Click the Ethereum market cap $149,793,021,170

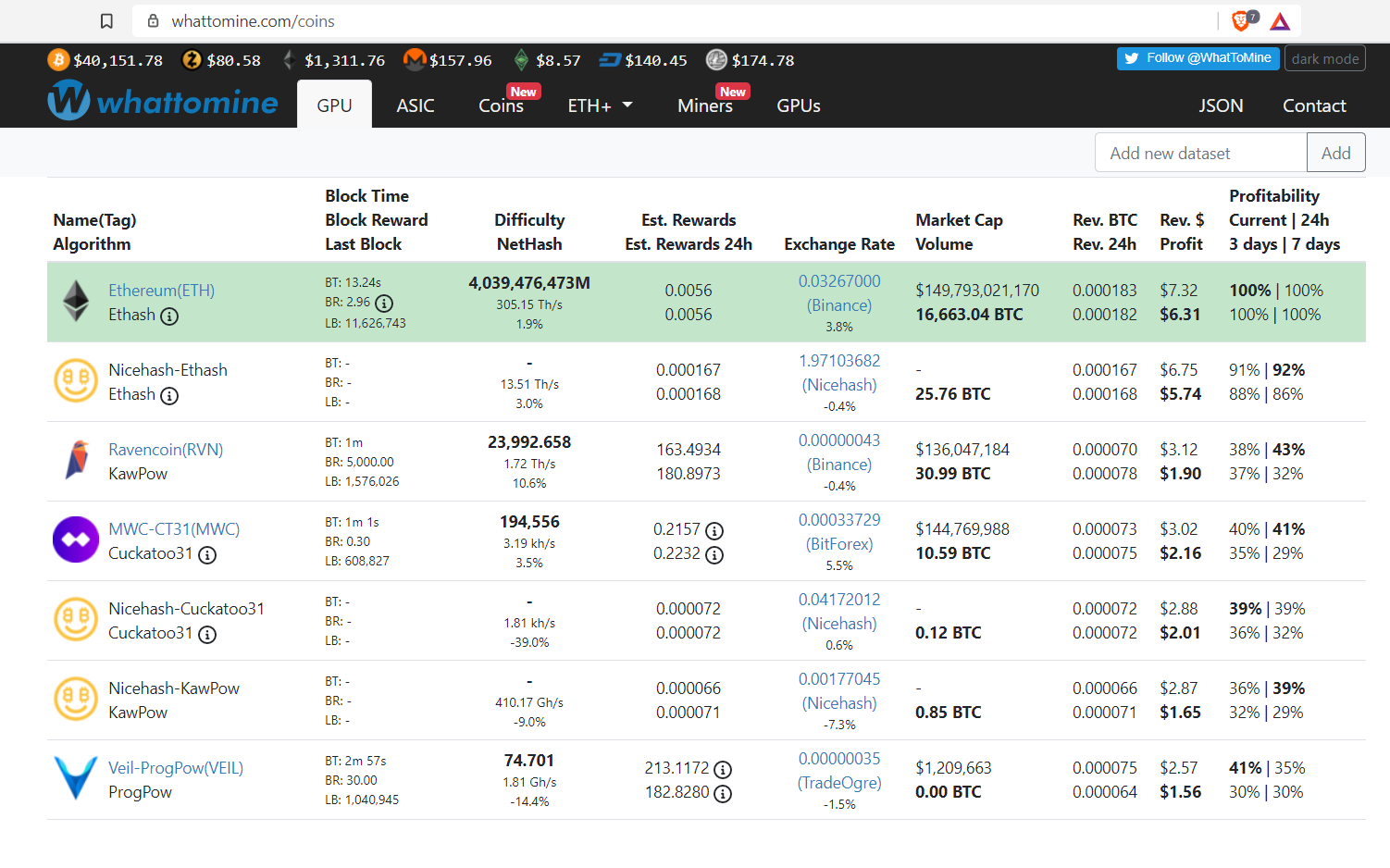(977, 291)
